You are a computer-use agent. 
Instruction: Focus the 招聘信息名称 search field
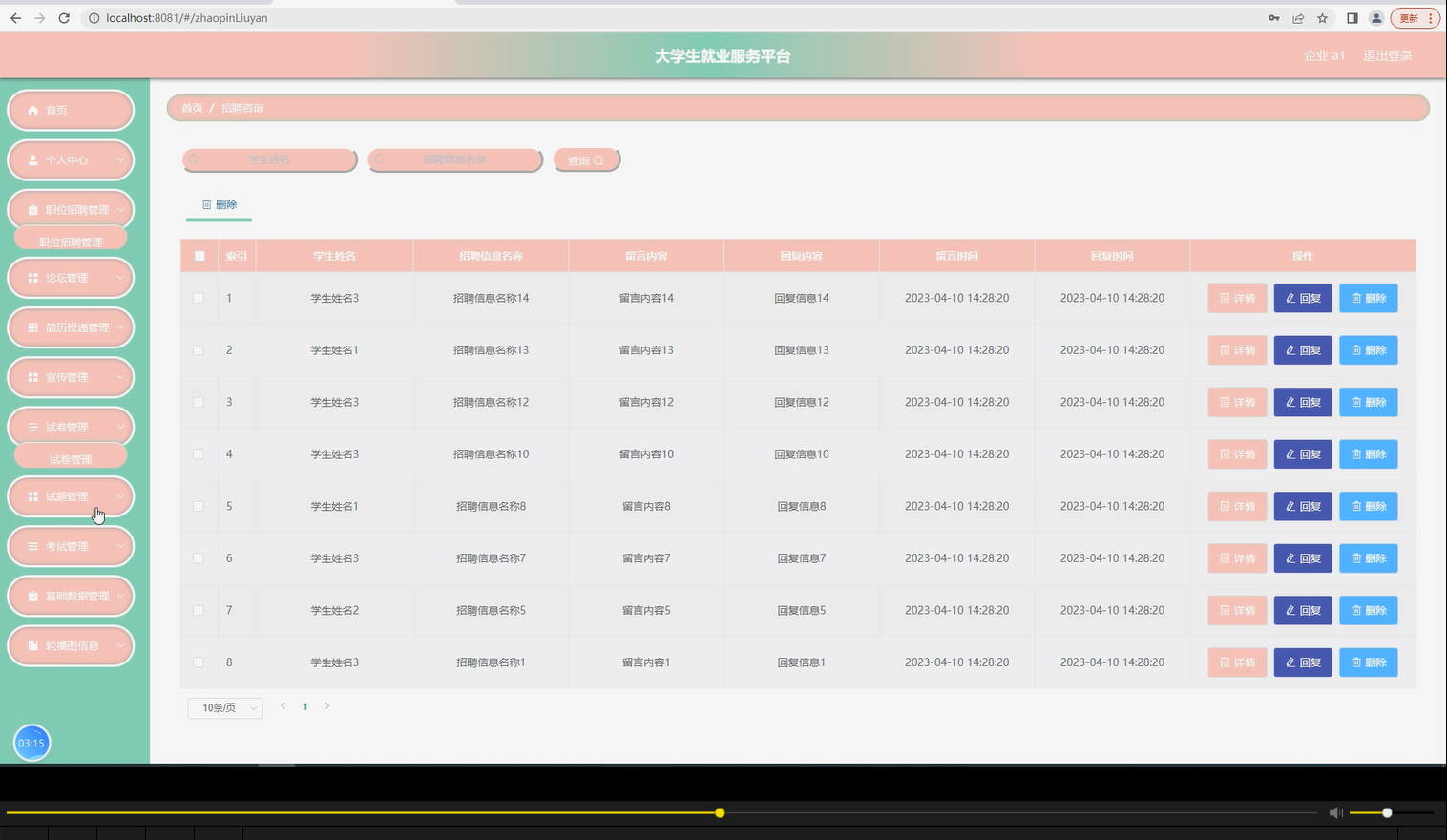[455, 159]
